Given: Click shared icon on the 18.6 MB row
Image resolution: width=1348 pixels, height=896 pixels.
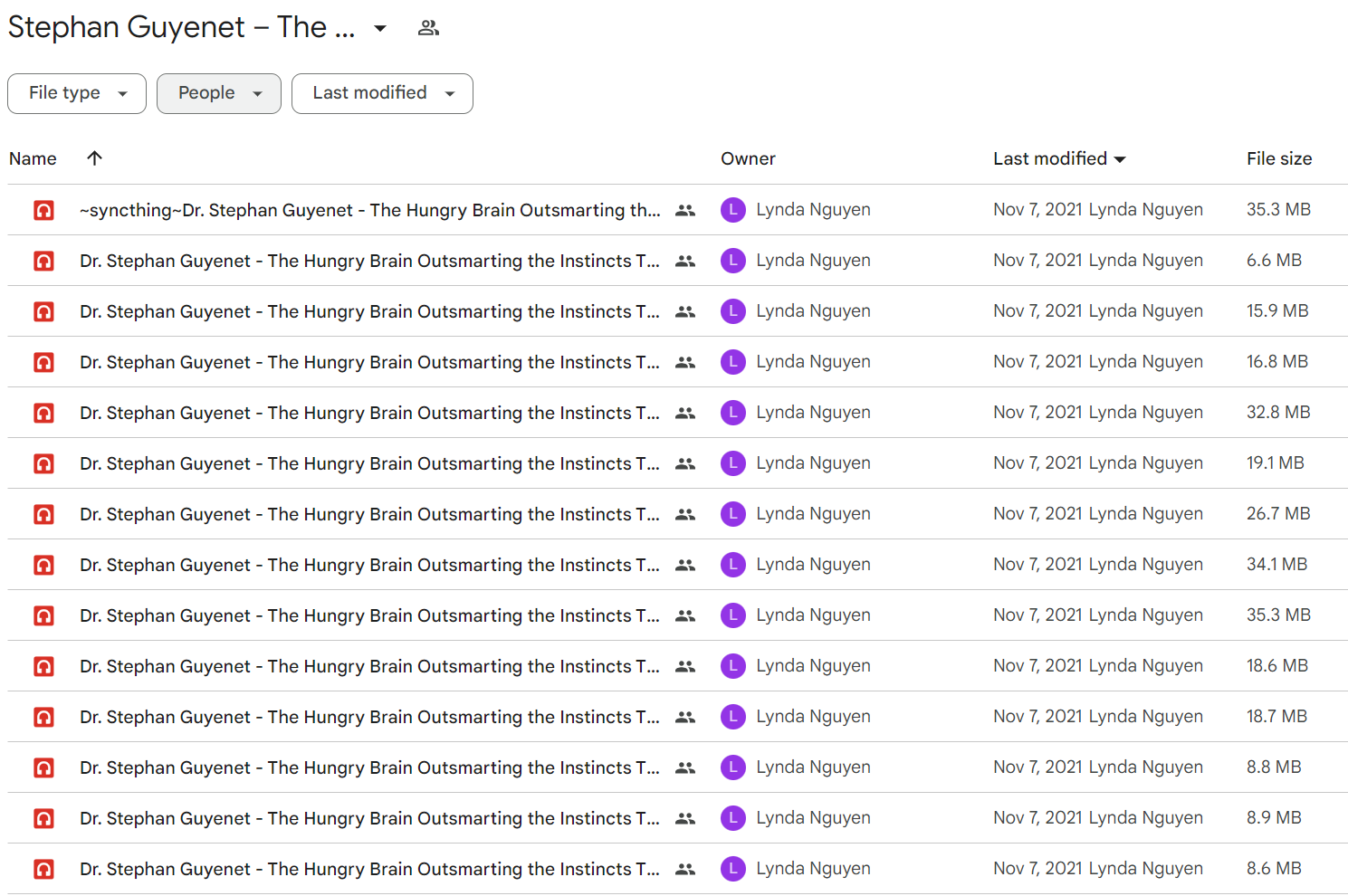Looking at the screenshot, I should (685, 666).
